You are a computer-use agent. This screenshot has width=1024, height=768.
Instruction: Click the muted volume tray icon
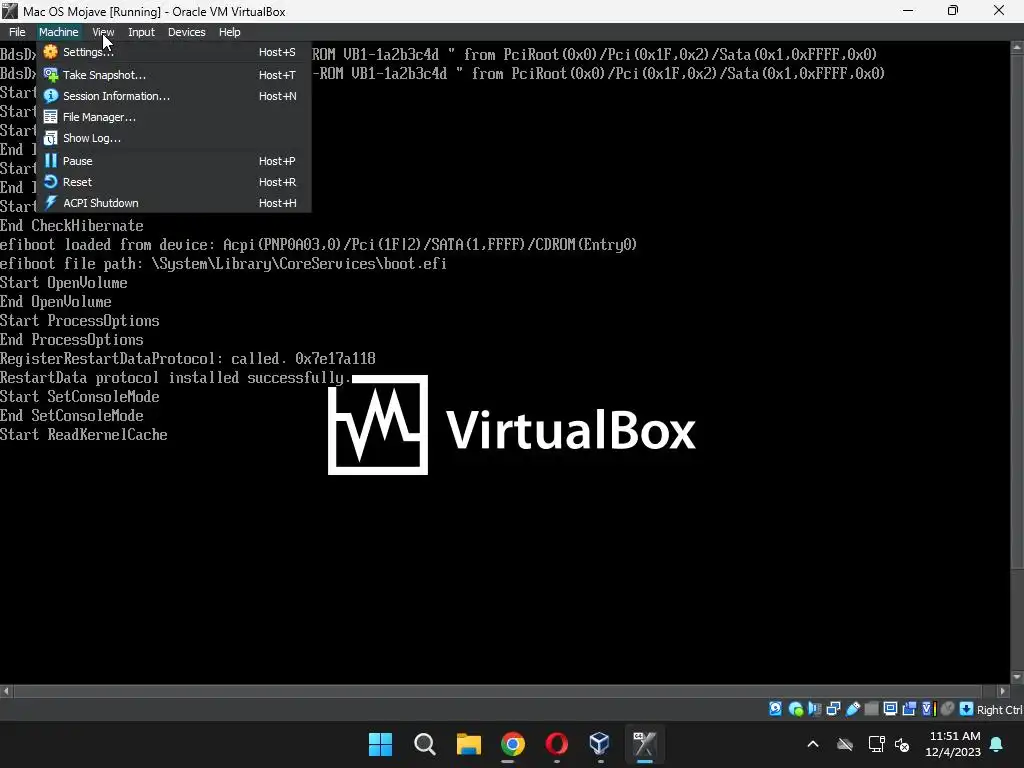click(903, 744)
